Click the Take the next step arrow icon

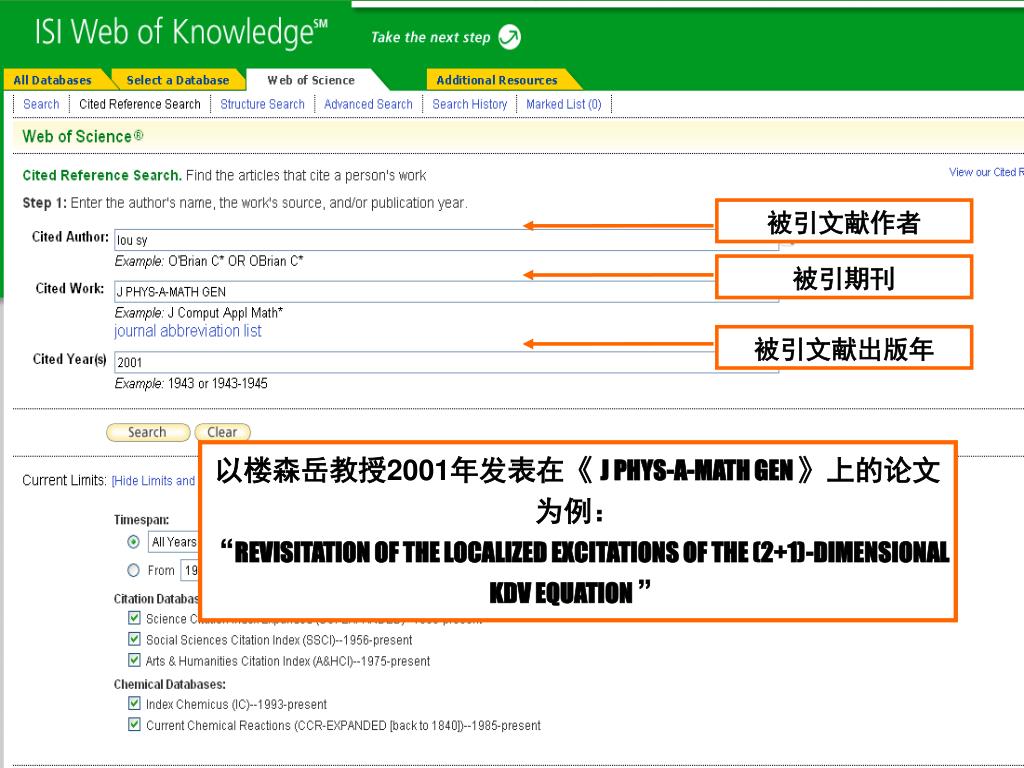click(509, 37)
